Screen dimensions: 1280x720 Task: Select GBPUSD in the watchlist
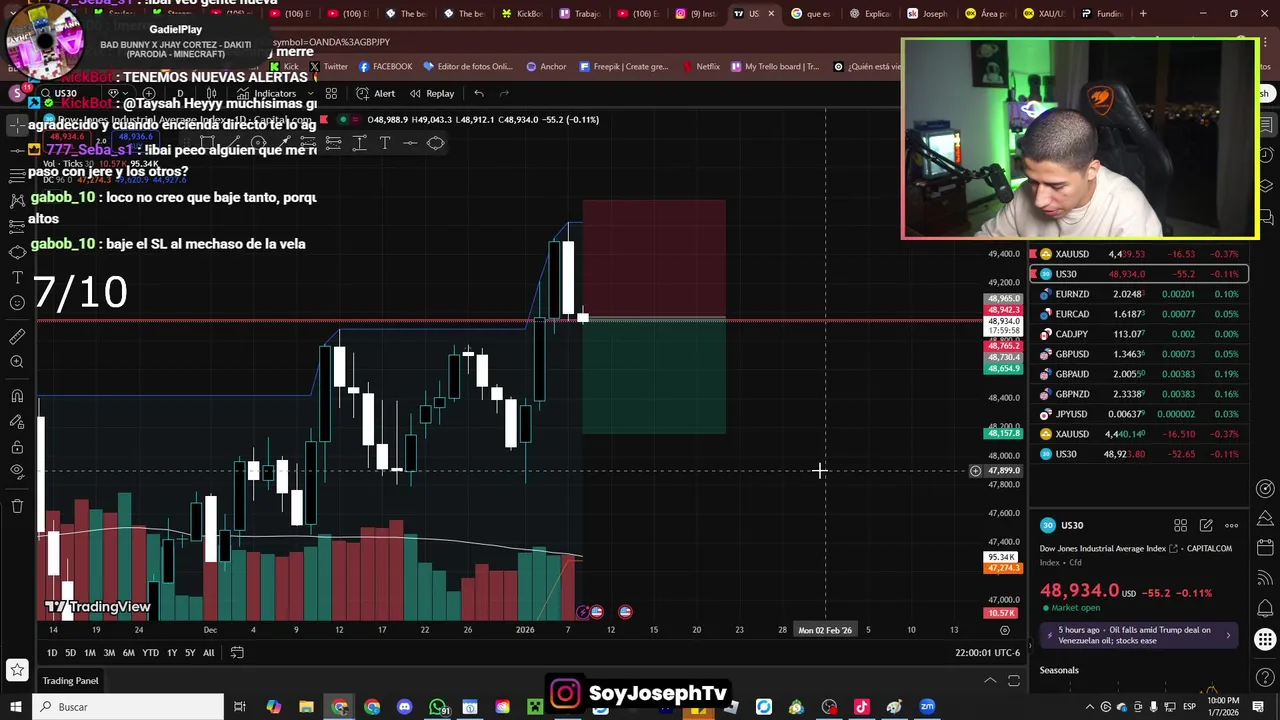1139,354
